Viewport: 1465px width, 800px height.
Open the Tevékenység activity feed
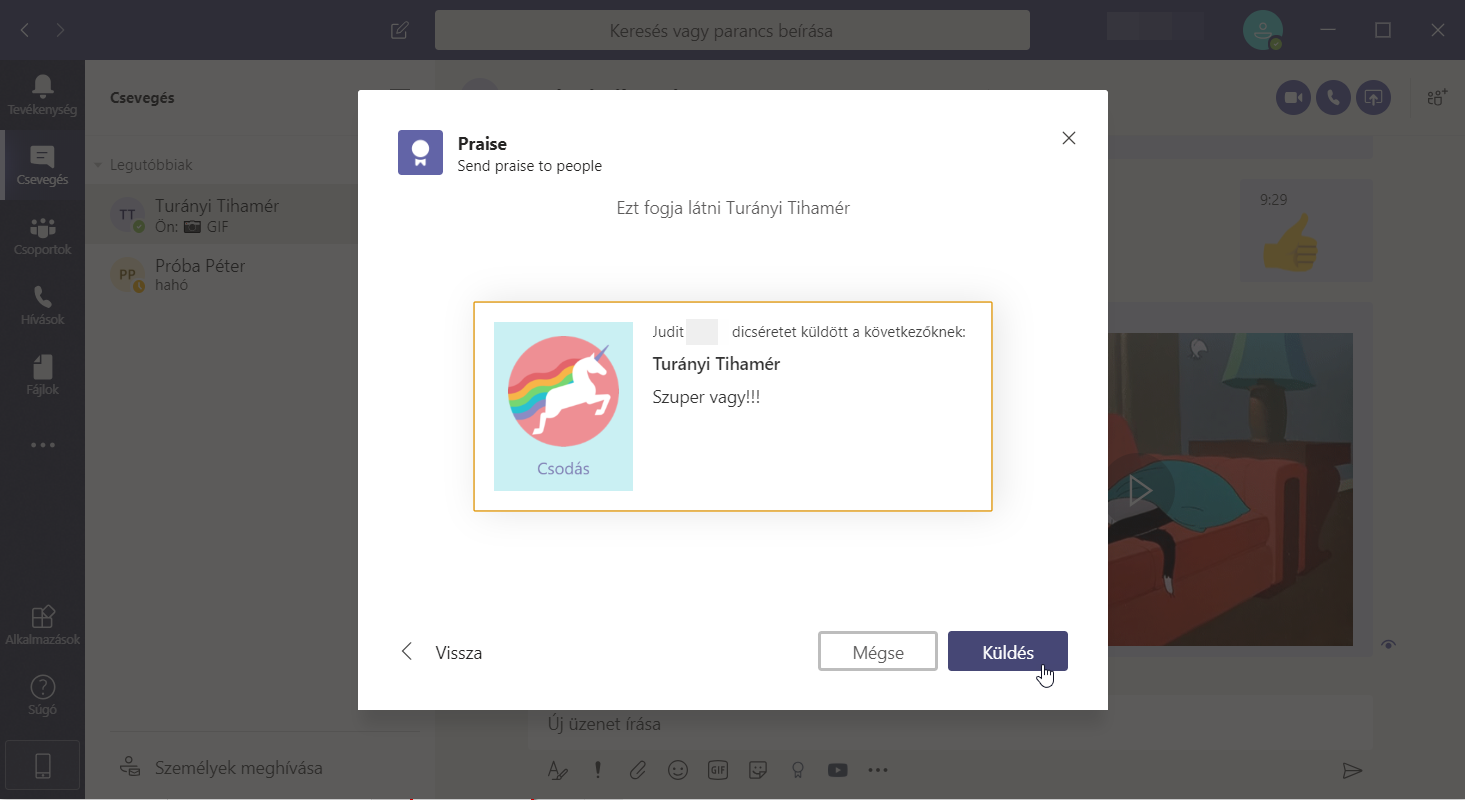click(42, 95)
